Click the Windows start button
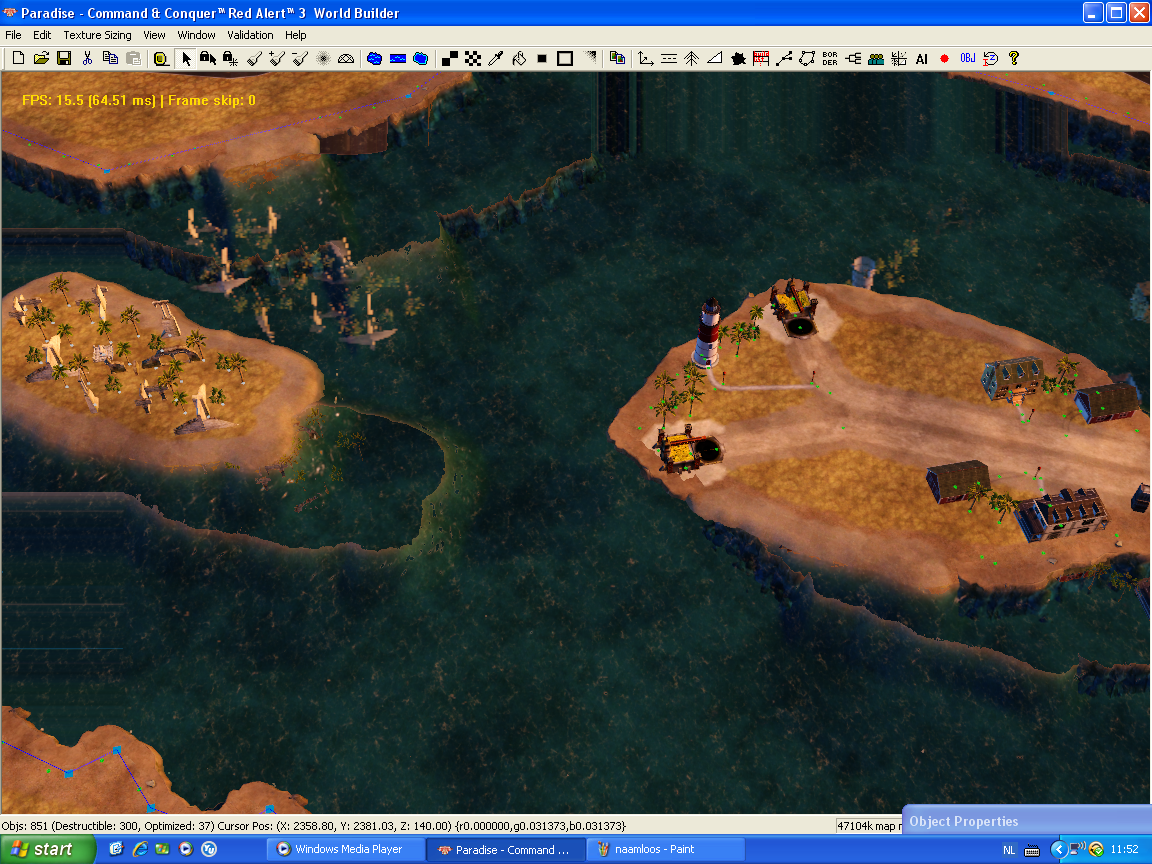1152x864 pixels. point(48,849)
